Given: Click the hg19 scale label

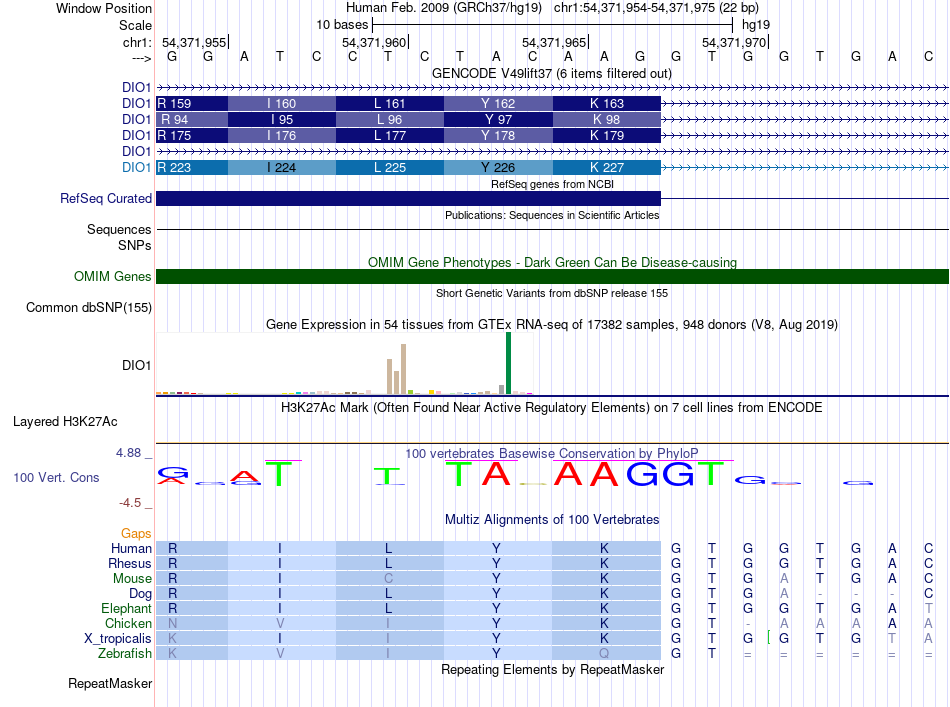Looking at the screenshot, I should coord(756,25).
